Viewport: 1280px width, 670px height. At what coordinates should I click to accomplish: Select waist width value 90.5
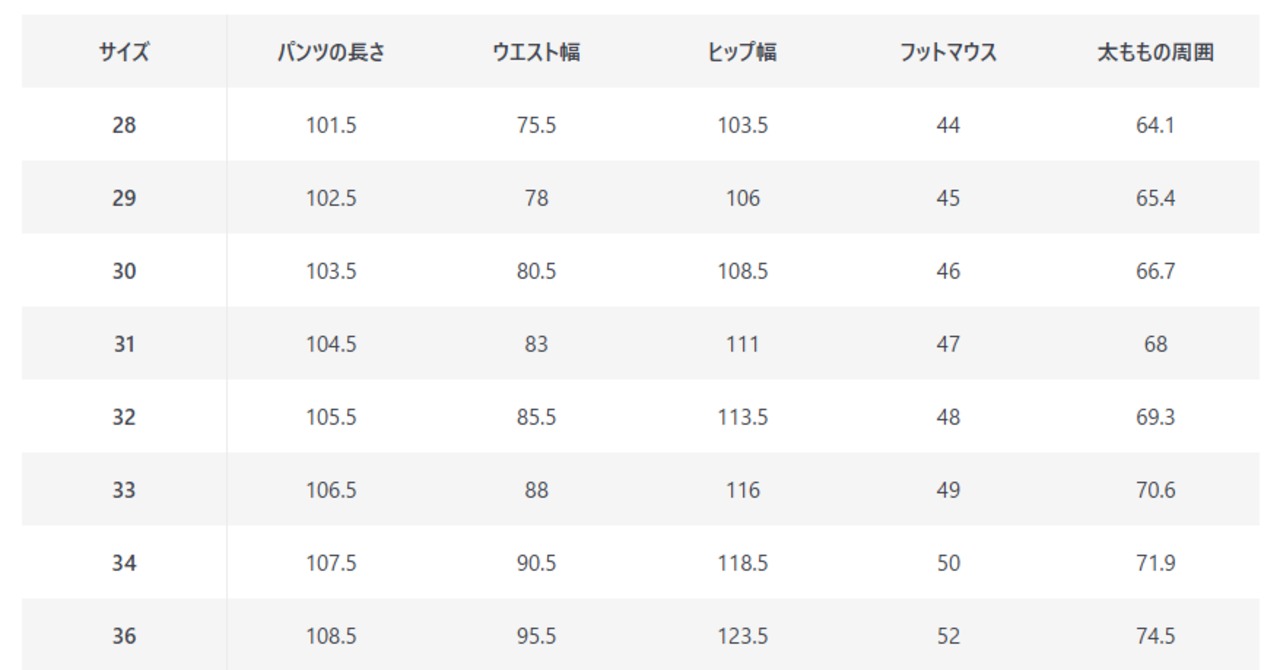pyautogui.click(x=536, y=564)
